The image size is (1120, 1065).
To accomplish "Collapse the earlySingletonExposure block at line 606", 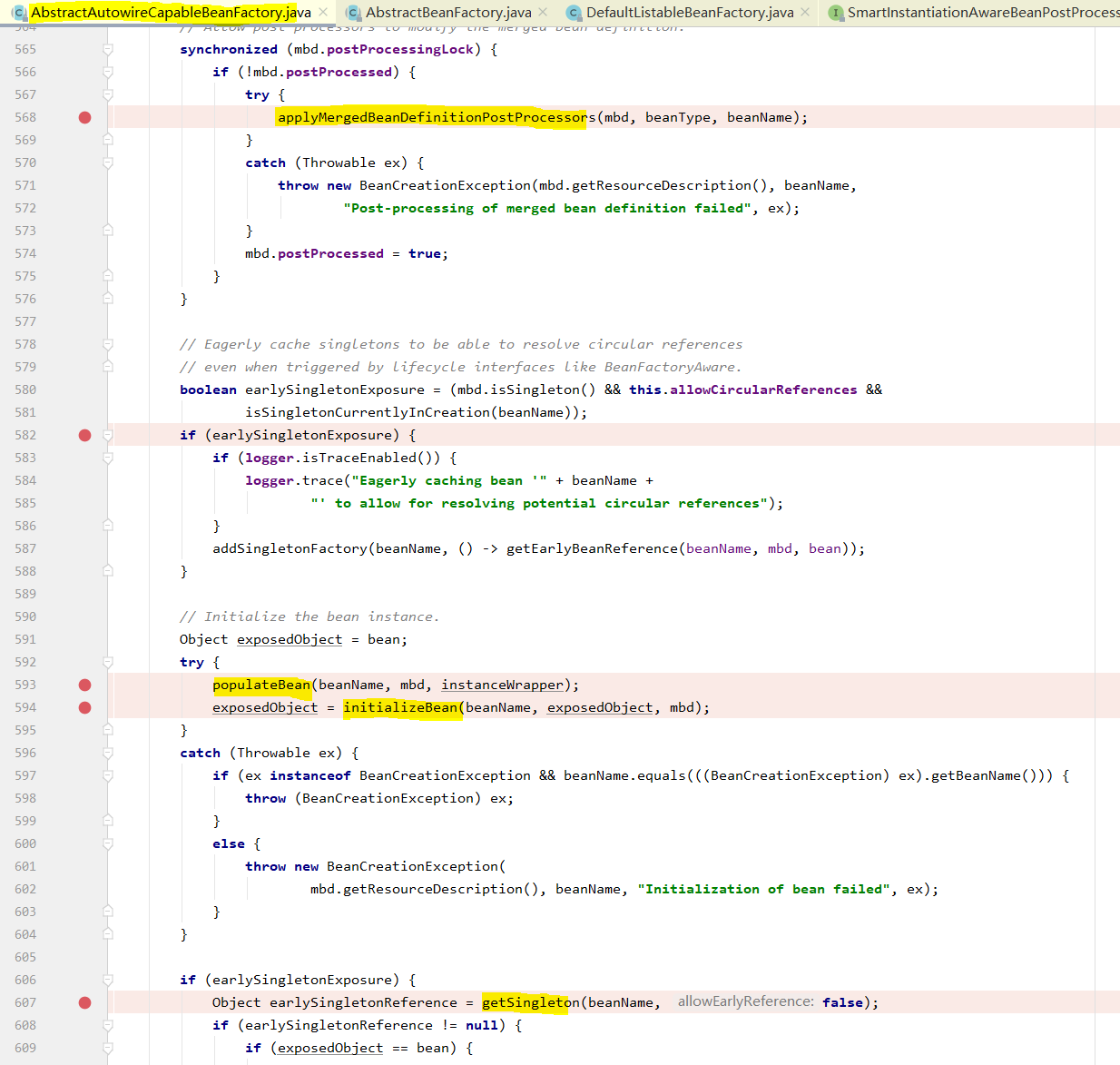I will [x=108, y=980].
